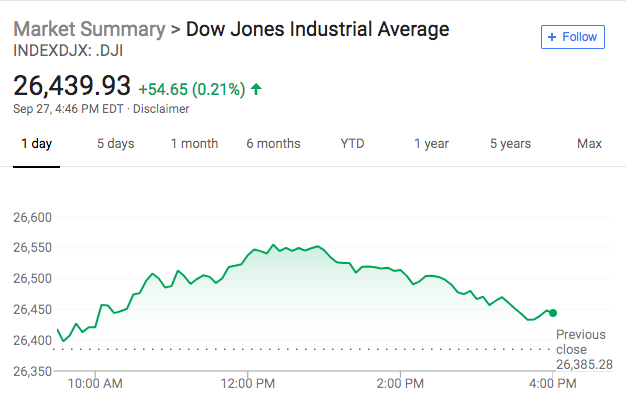Click the 26,439.93 index price
This screenshot has width=626, height=401.
pos(72,87)
